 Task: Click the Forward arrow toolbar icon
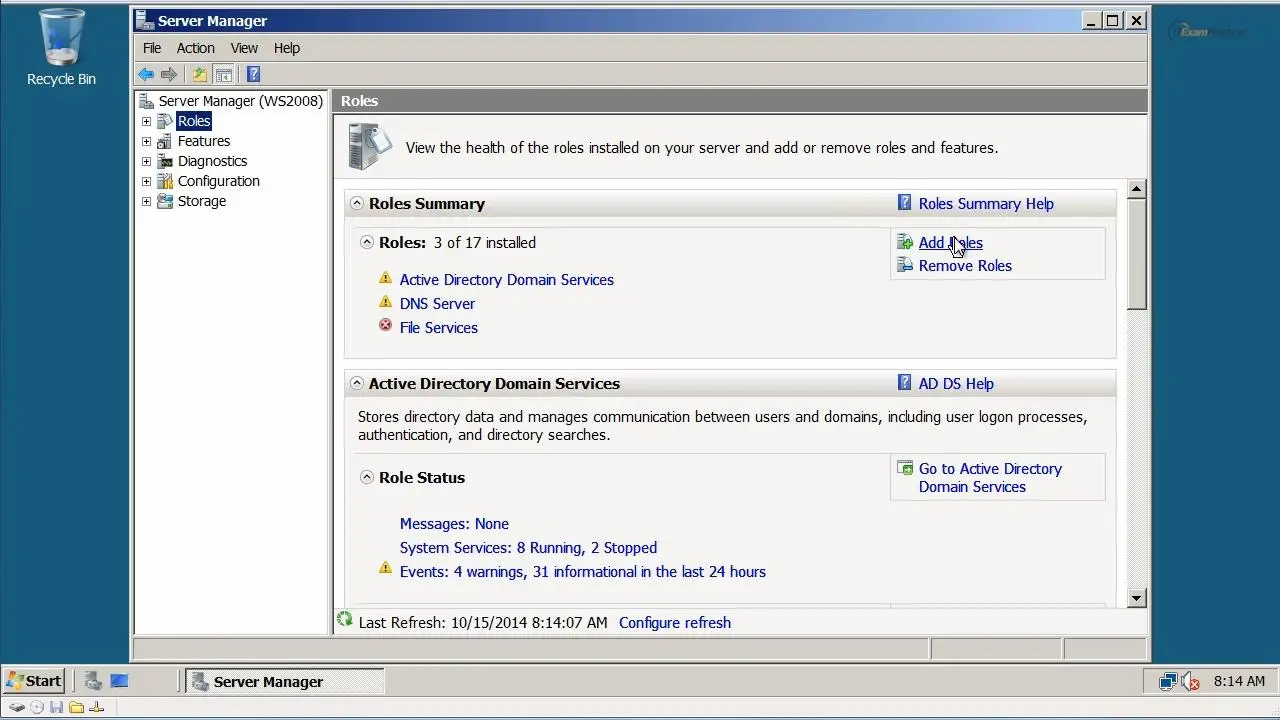[169, 74]
